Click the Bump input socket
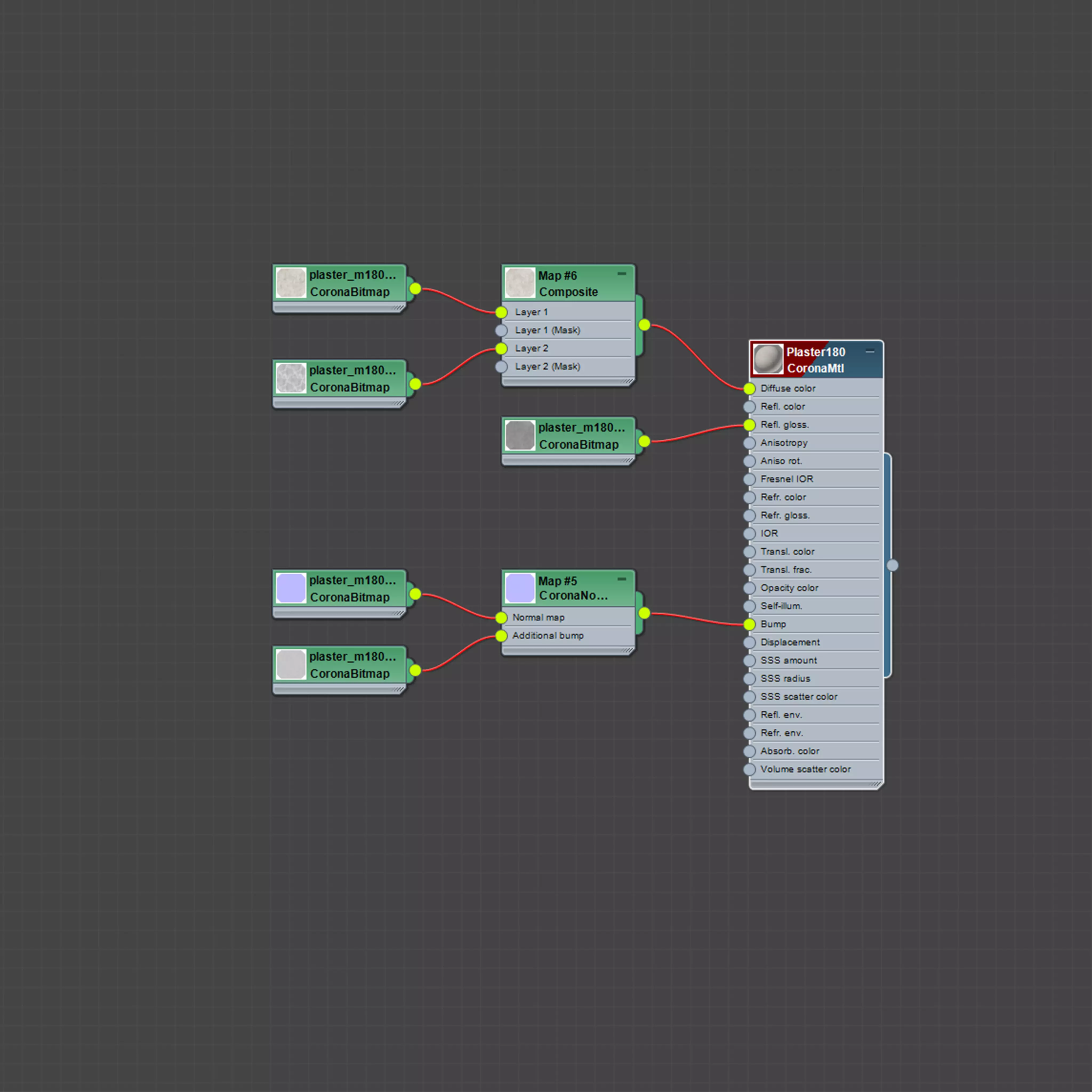Viewport: 1092px width, 1092px height. click(749, 625)
